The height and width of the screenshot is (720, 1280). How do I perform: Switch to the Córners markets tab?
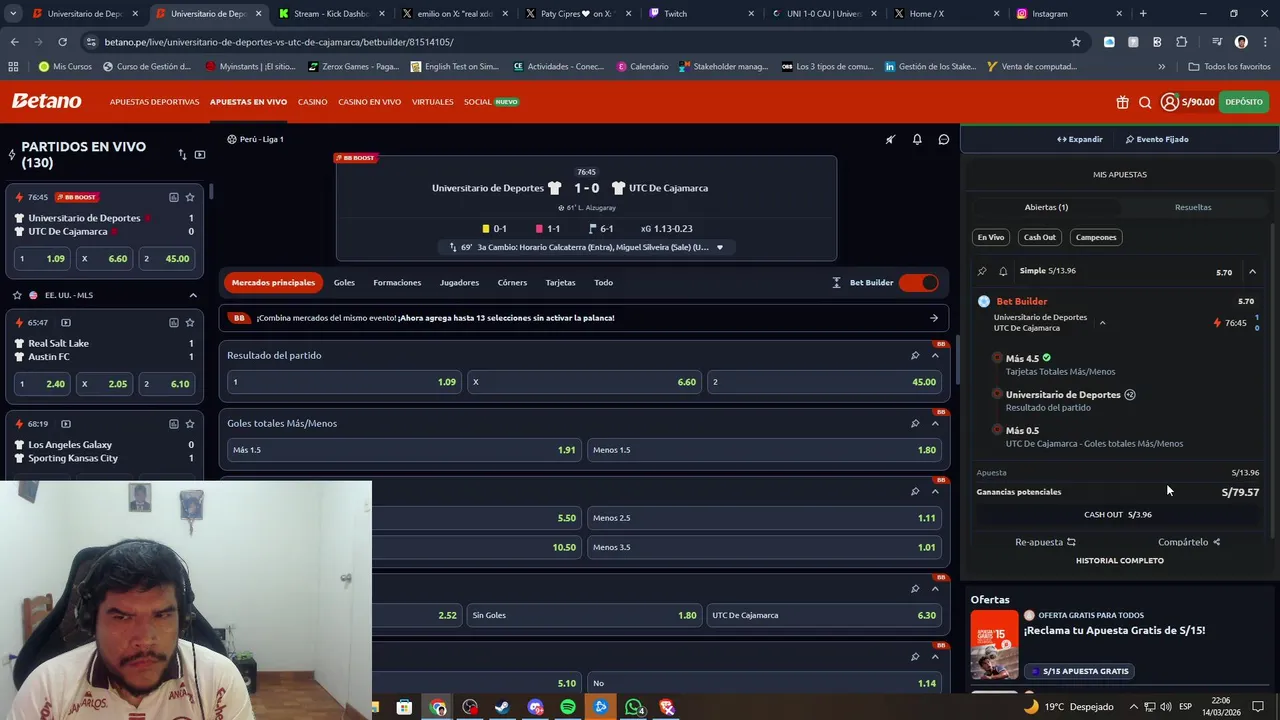click(512, 283)
